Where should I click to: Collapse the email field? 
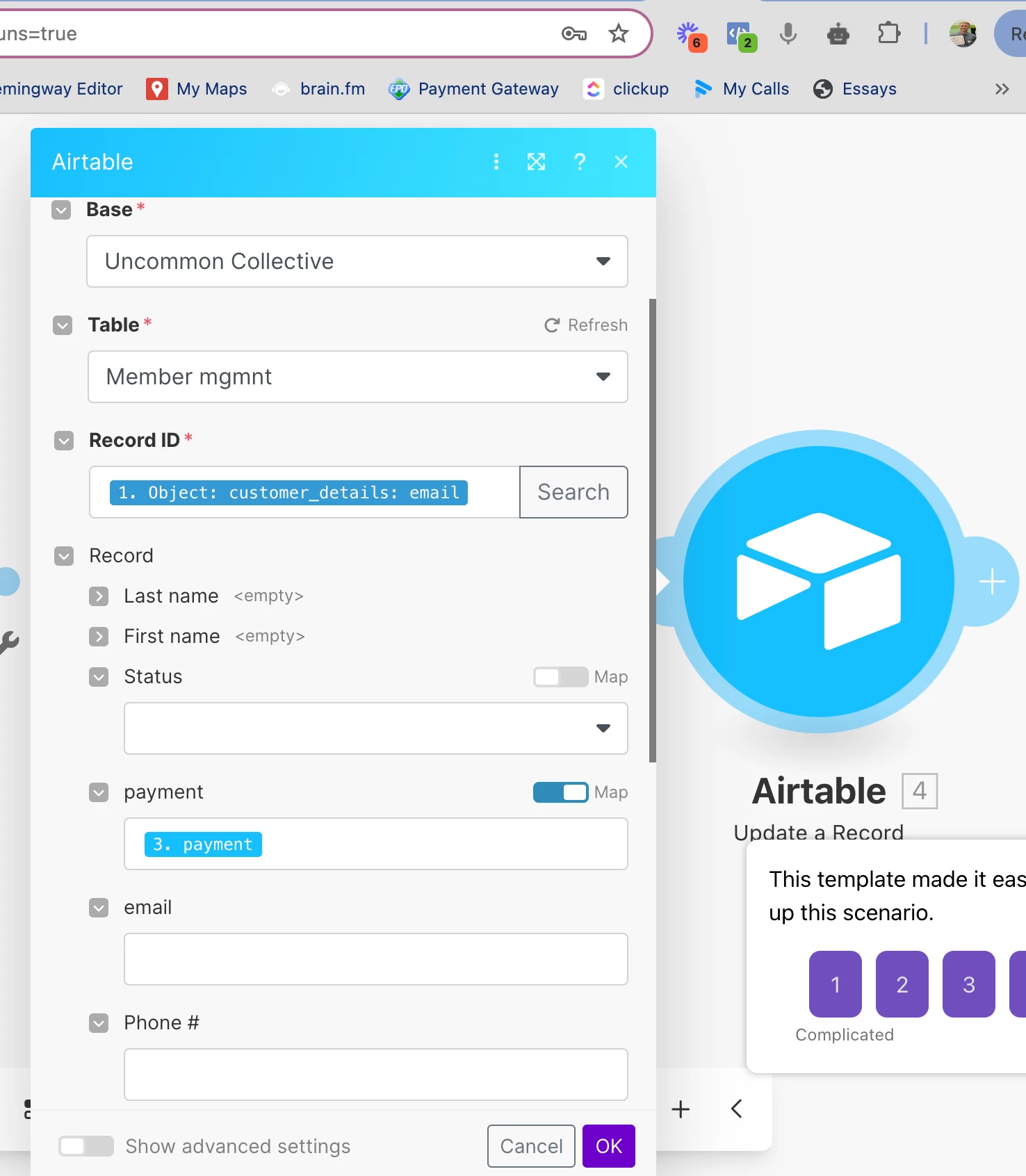(x=99, y=908)
